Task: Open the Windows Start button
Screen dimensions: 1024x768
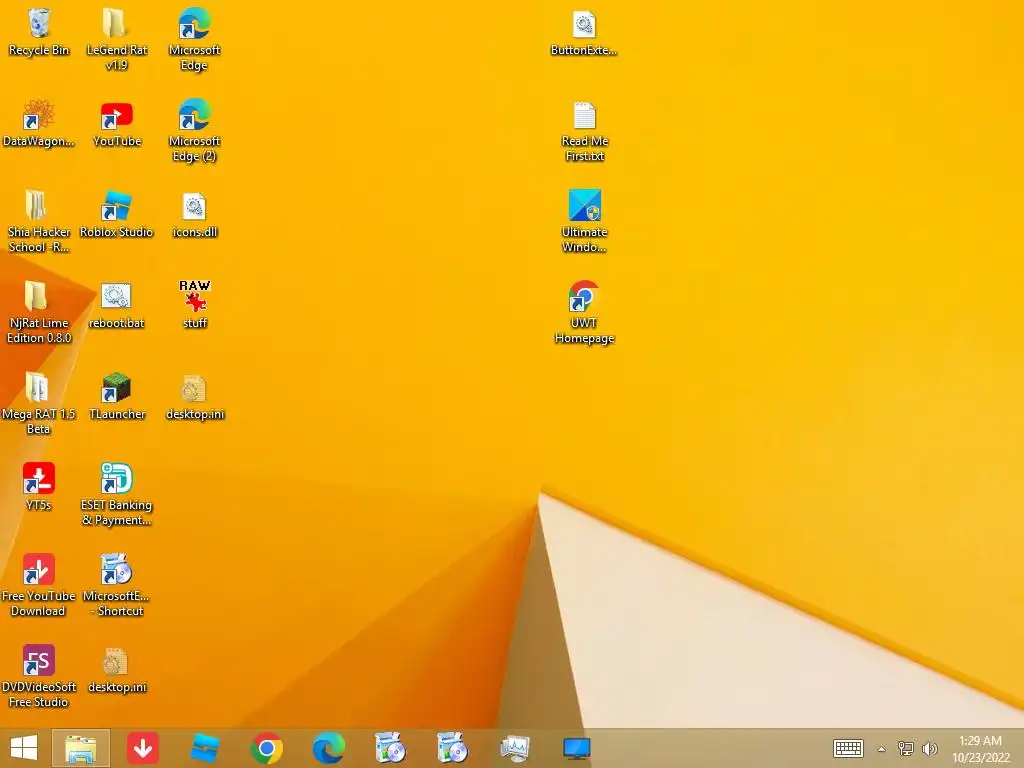Action: click(24, 748)
